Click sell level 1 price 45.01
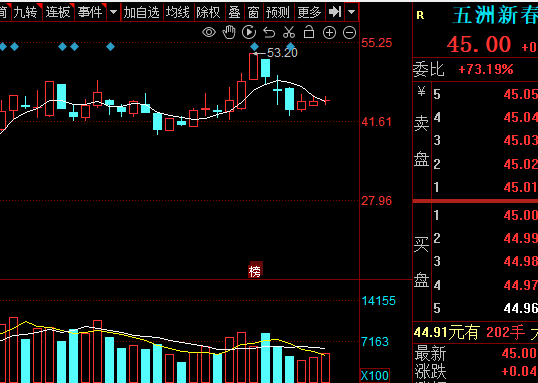The width and height of the screenshot is (538, 383). coord(521,187)
